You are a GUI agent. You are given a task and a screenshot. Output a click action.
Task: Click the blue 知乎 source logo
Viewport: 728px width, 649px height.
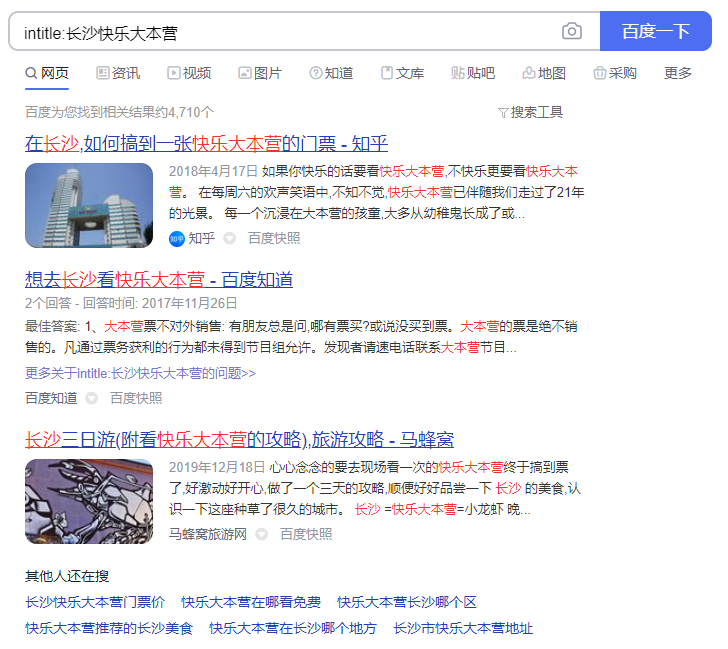(176, 239)
